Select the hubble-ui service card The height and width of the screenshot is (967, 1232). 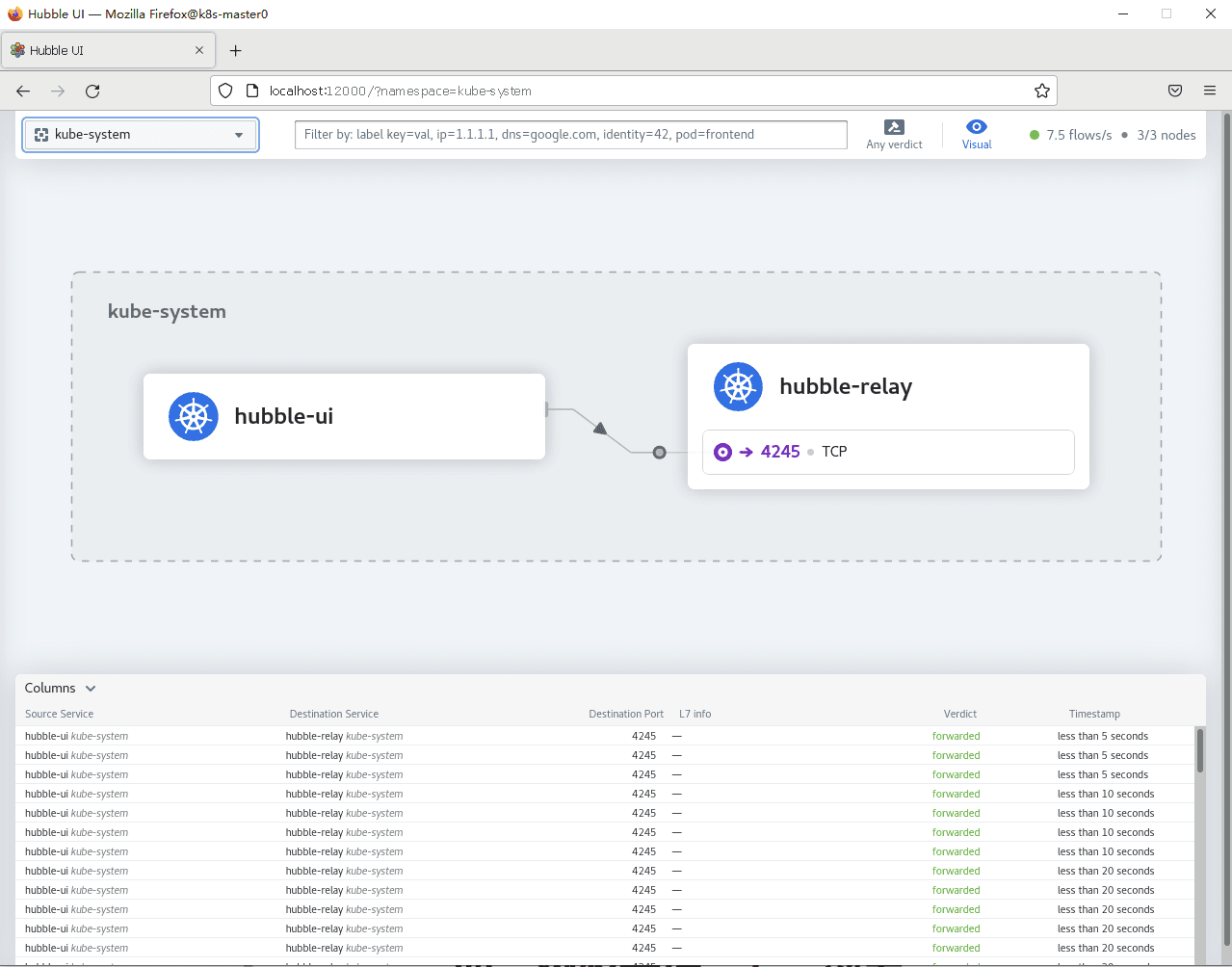pos(344,416)
